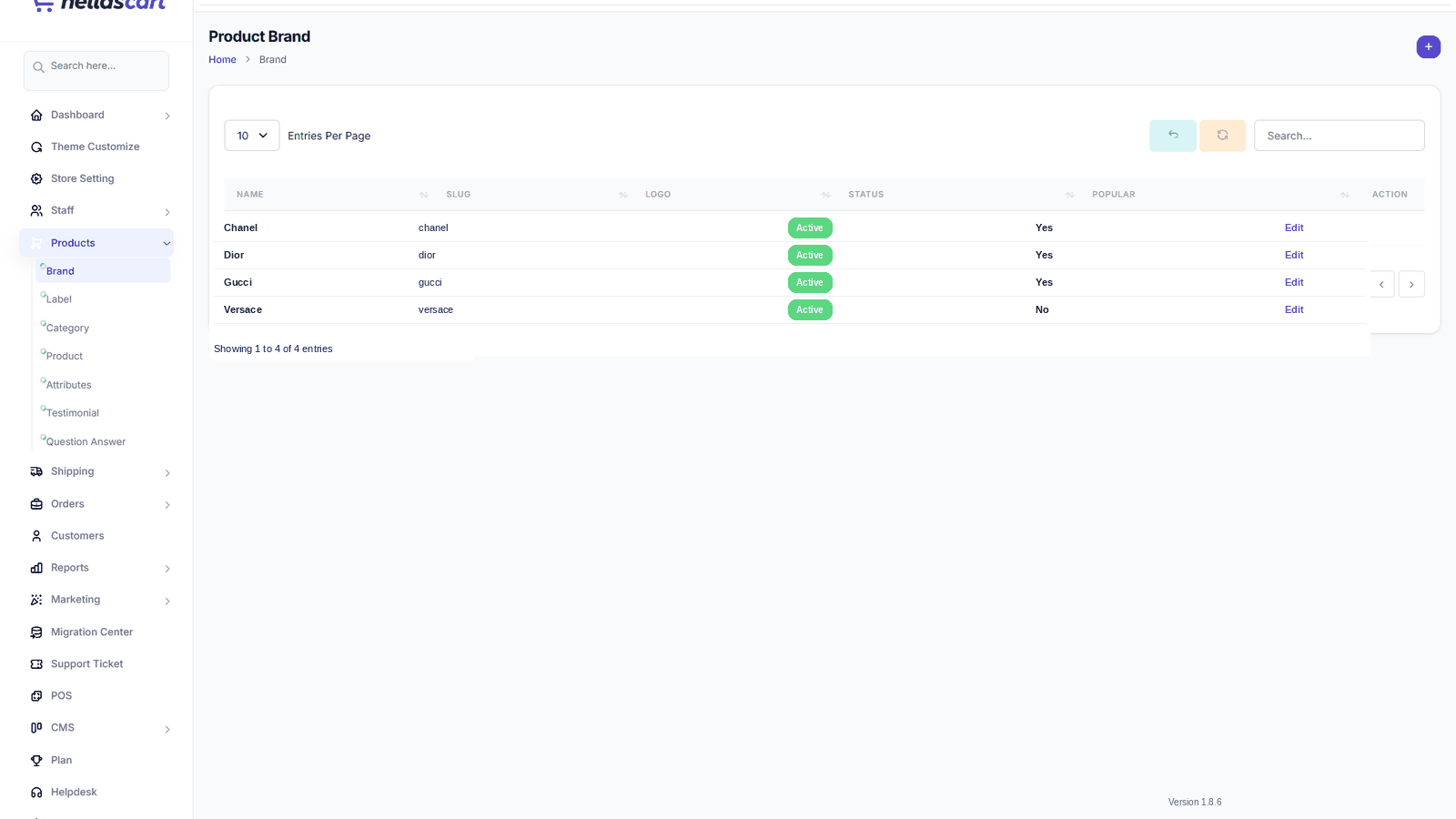
Task: Click the Version 1.8.6 footer text
Action: [1195, 803]
